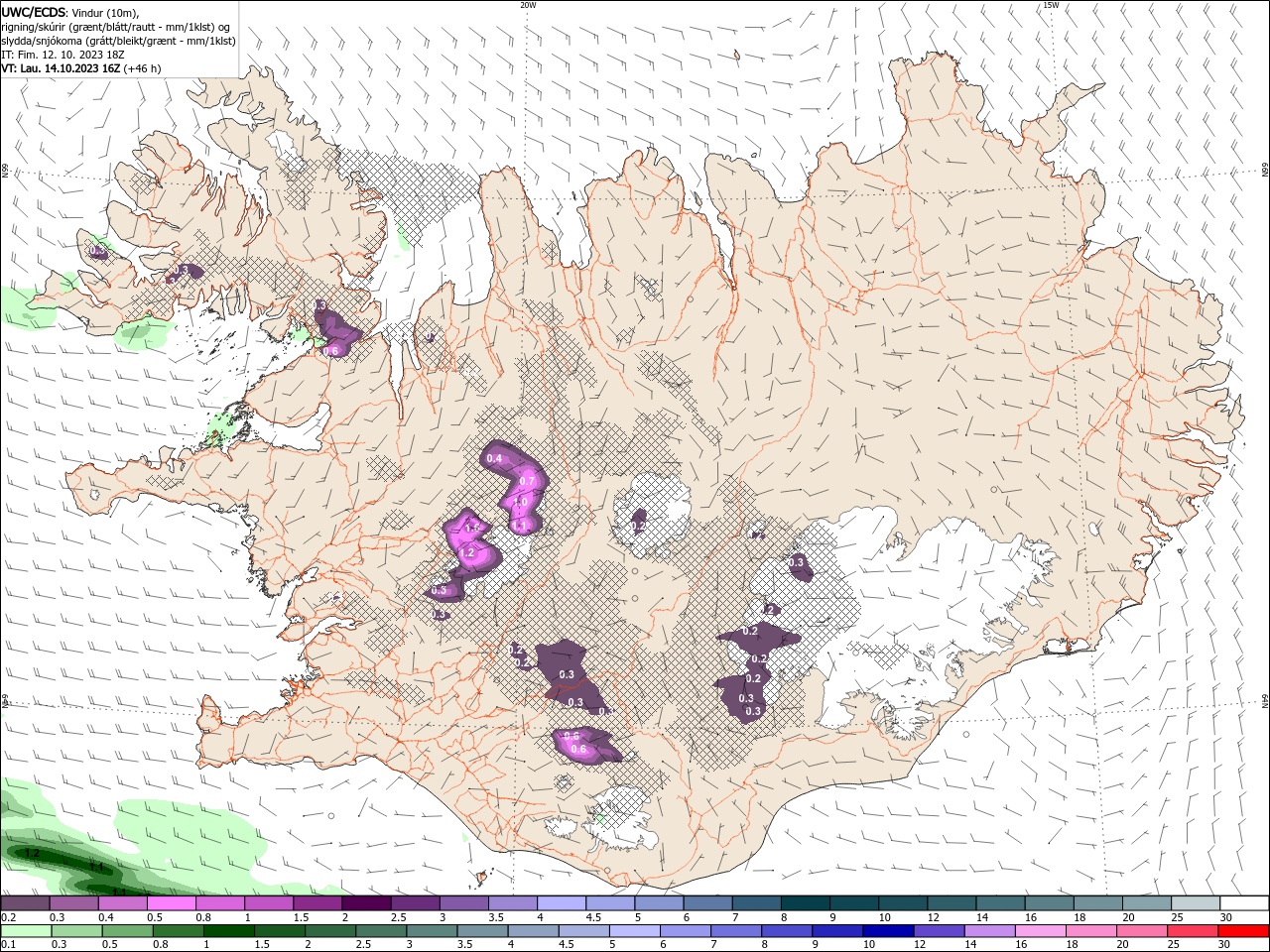Click the '0.8' label in the rain legend
This screenshot has height=952, width=1270.
point(160,945)
